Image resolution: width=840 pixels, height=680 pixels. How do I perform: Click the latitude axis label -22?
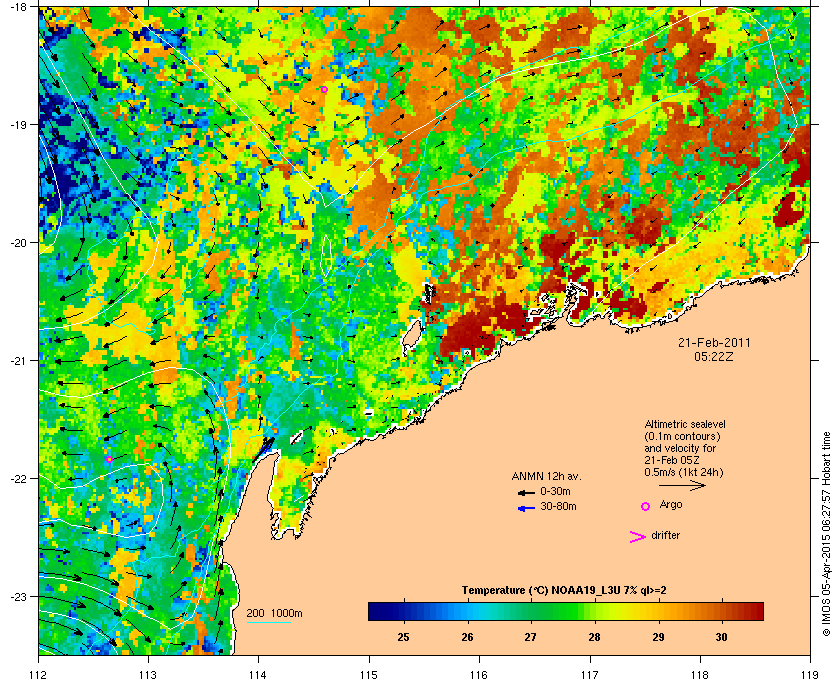(x=19, y=479)
